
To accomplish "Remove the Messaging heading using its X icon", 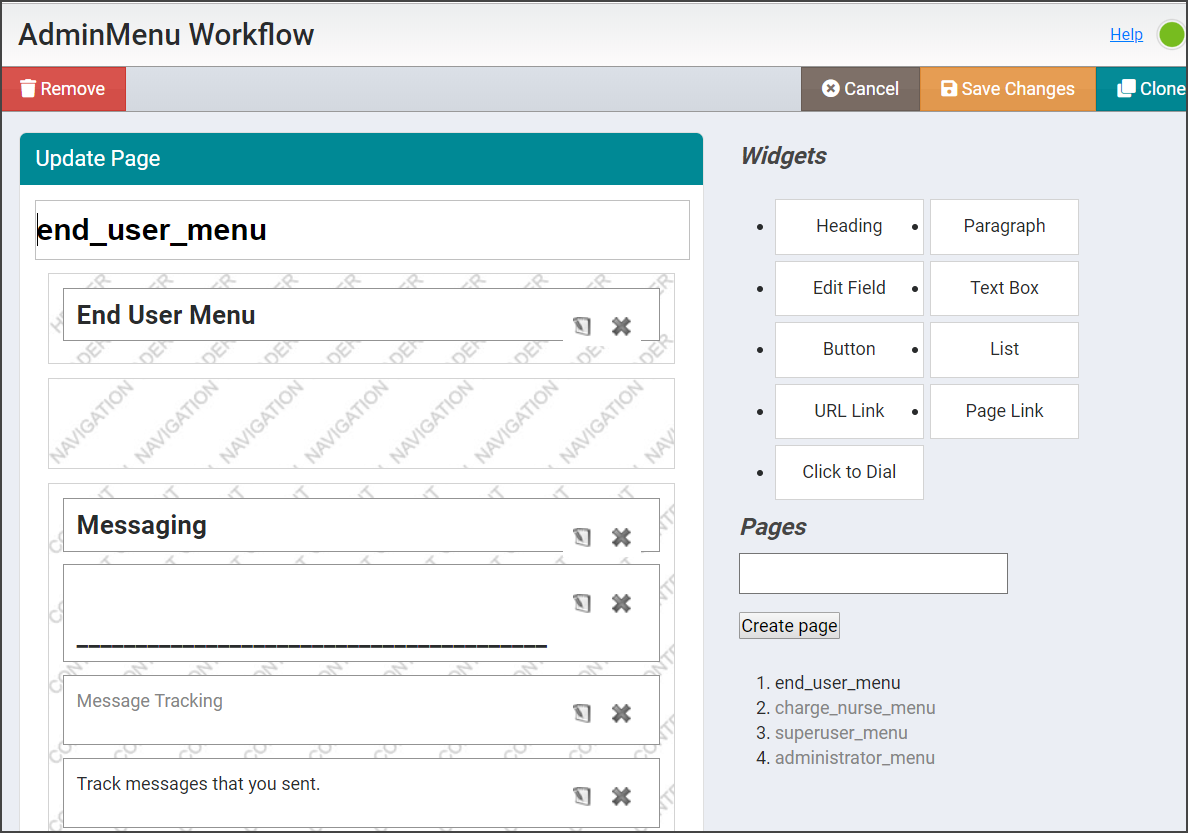I will 621,537.
